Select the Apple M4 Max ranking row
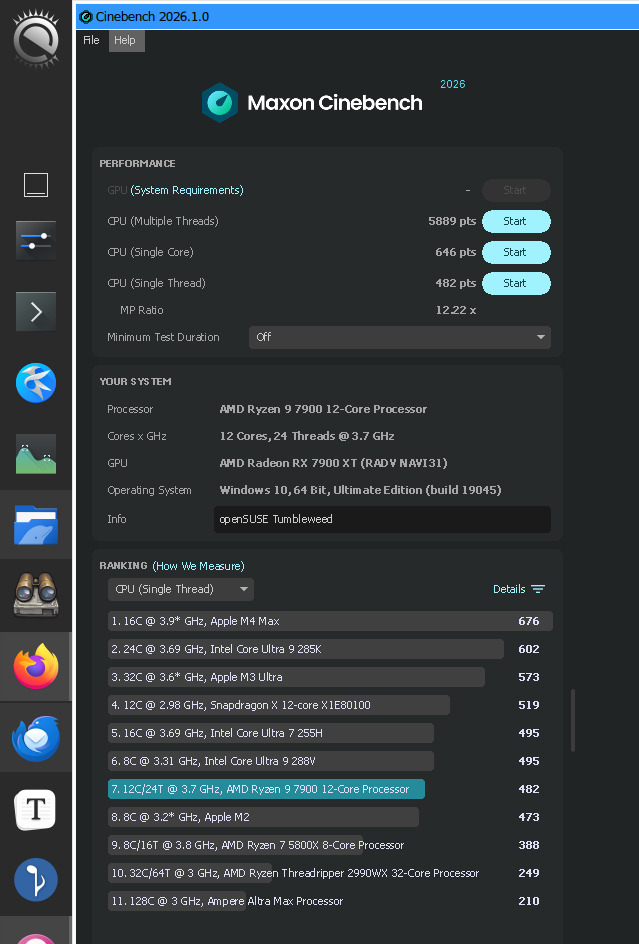Screen dimensions: 639x944 [330, 621]
